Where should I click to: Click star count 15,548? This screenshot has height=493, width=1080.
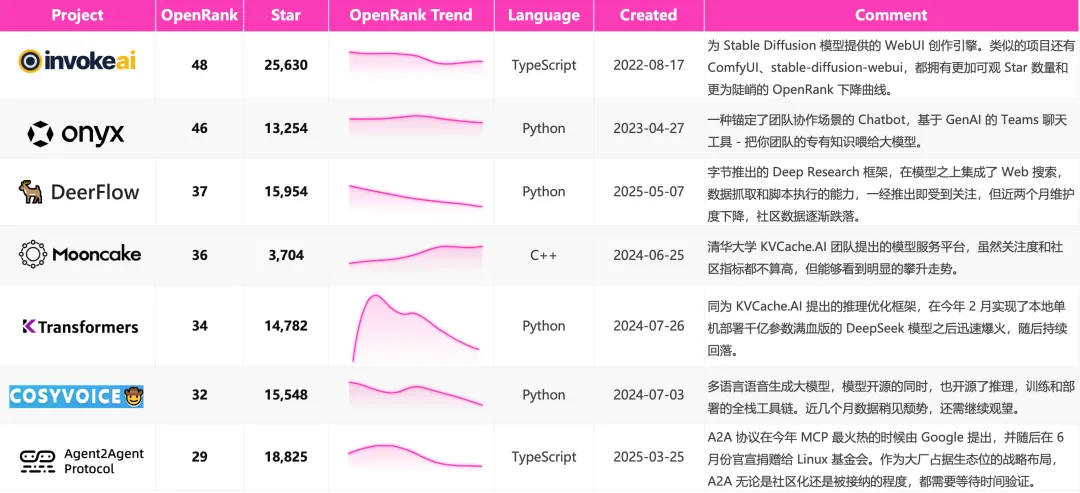pyautogui.click(x=286, y=395)
